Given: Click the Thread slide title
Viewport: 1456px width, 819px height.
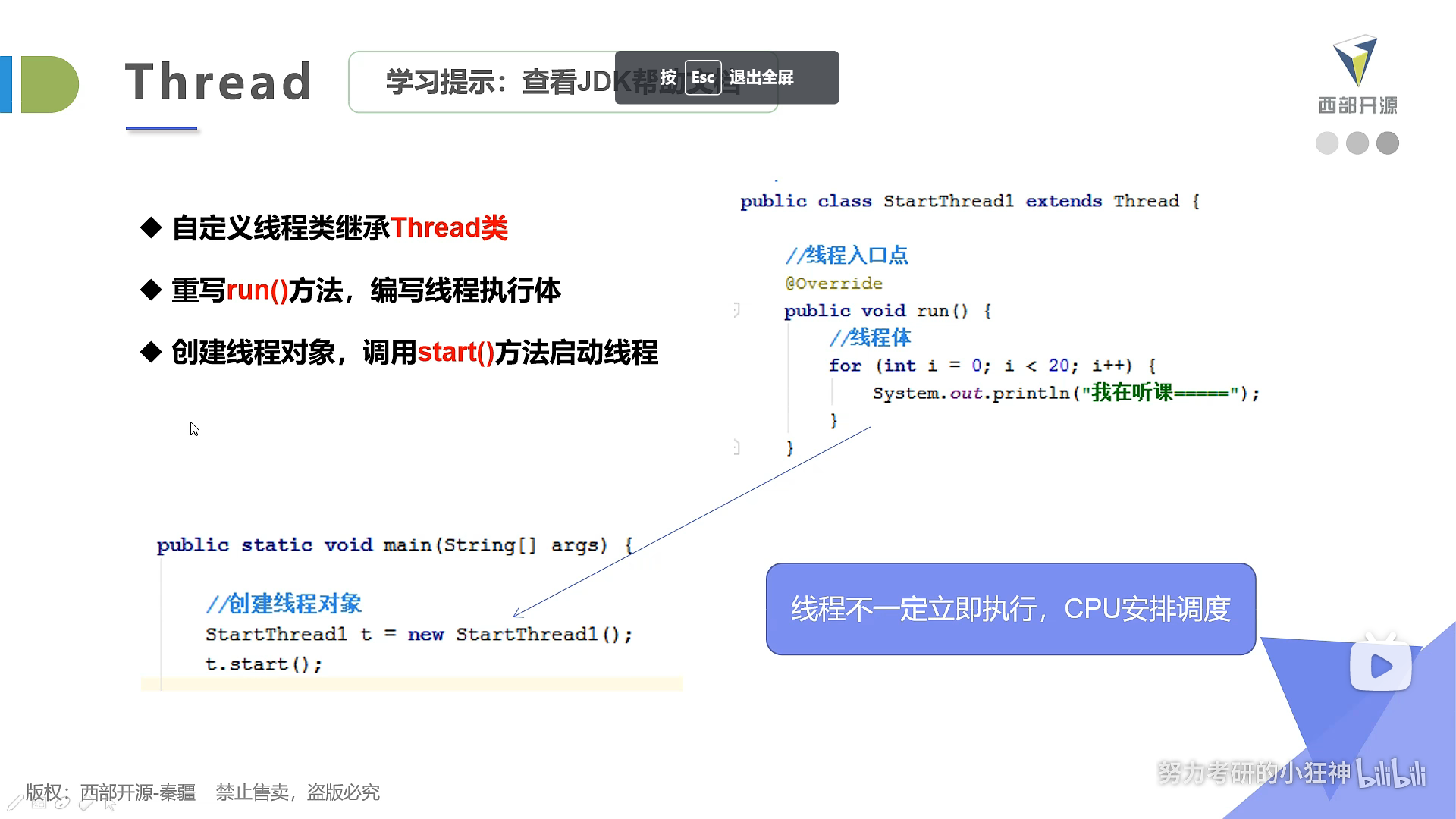Looking at the screenshot, I should (218, 81).
